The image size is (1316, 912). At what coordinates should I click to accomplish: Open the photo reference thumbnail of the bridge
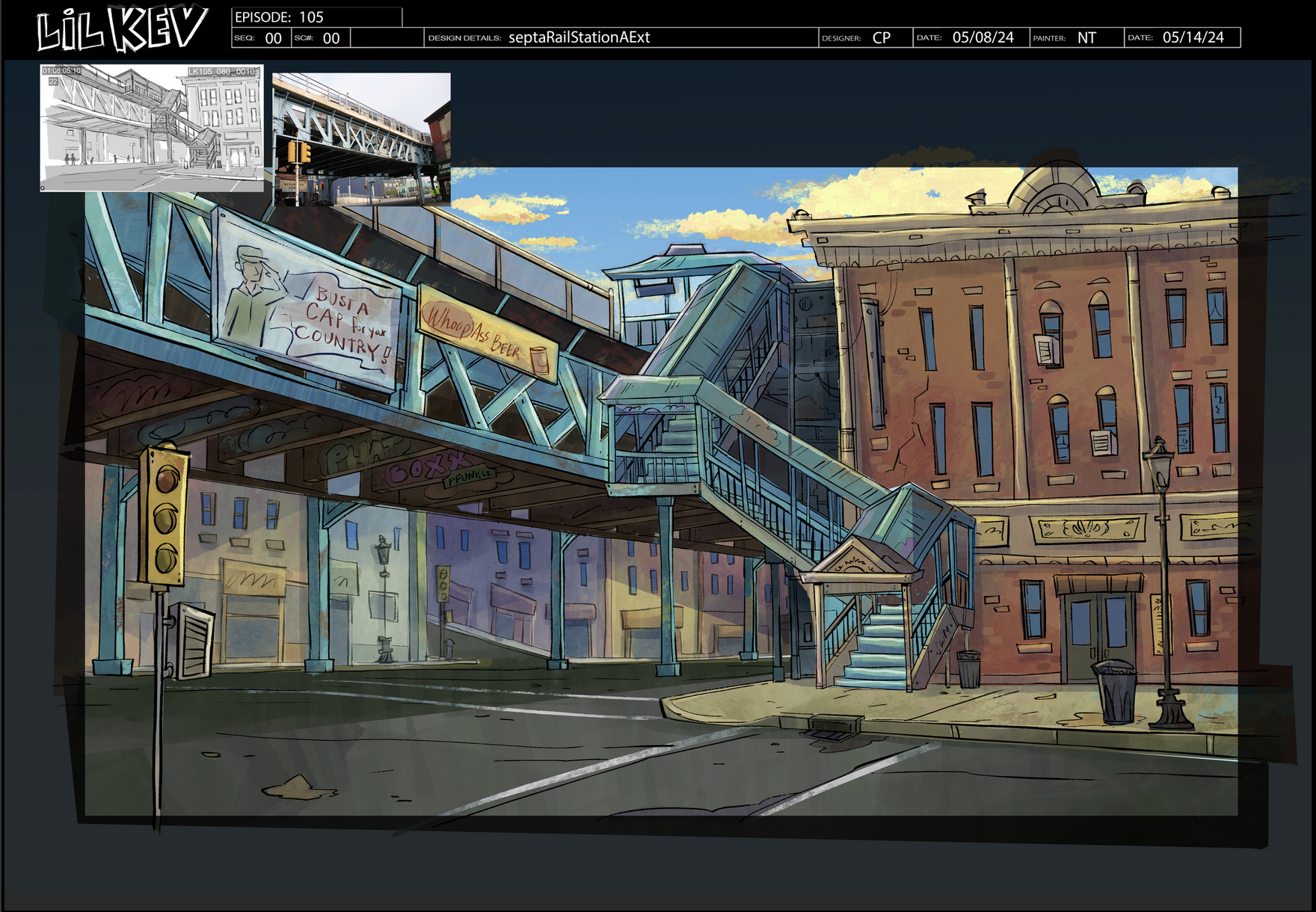click(362, 139)
